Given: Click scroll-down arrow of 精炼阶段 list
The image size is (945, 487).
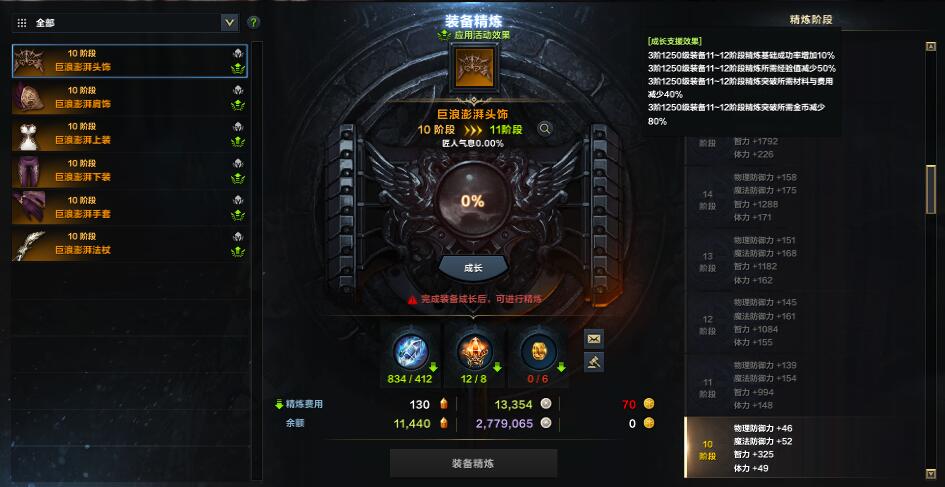Looking at the screenshot, I should [931, 474].
